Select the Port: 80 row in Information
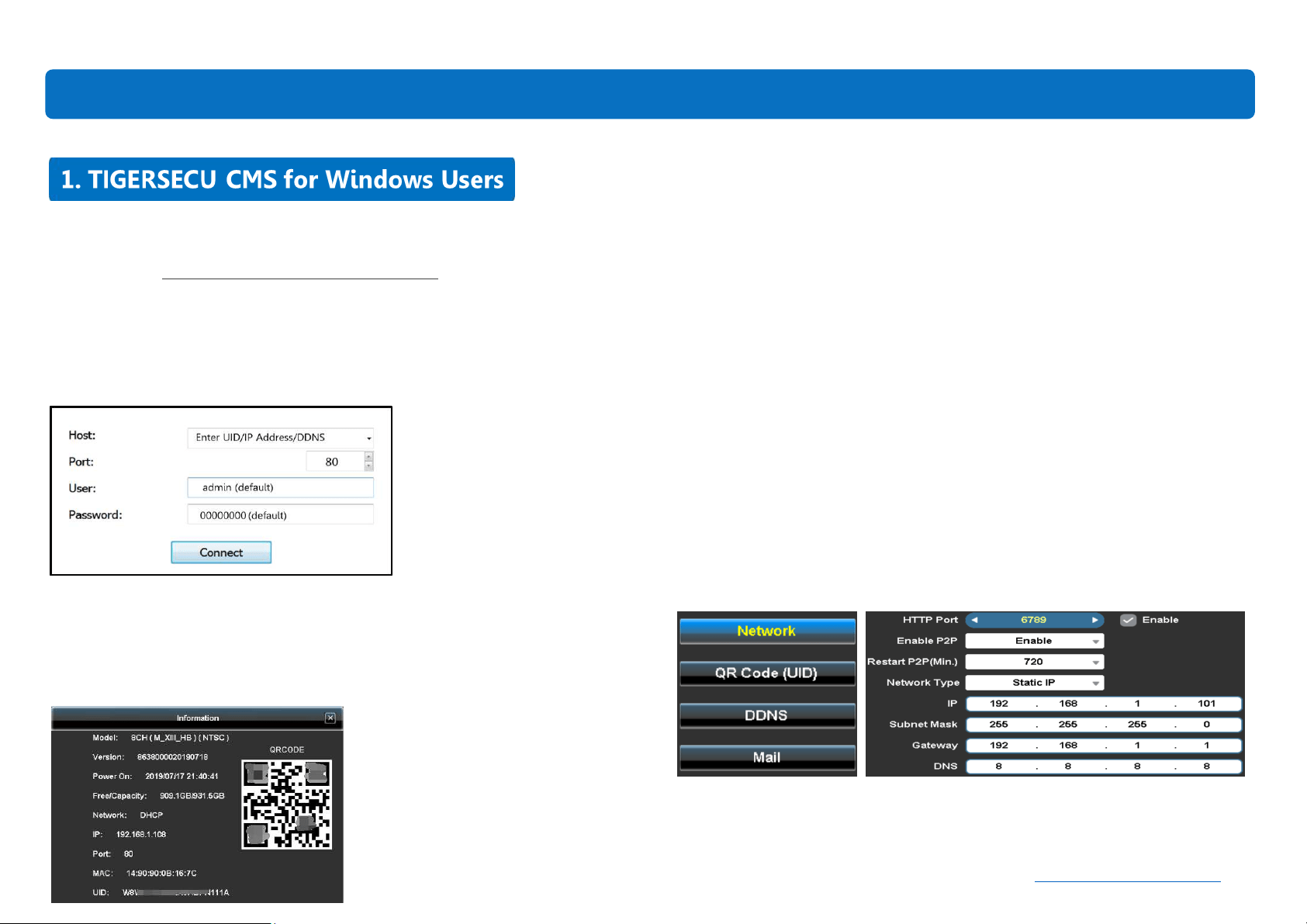The height and width of the screenshot is (924, 1307). point(113,854)
